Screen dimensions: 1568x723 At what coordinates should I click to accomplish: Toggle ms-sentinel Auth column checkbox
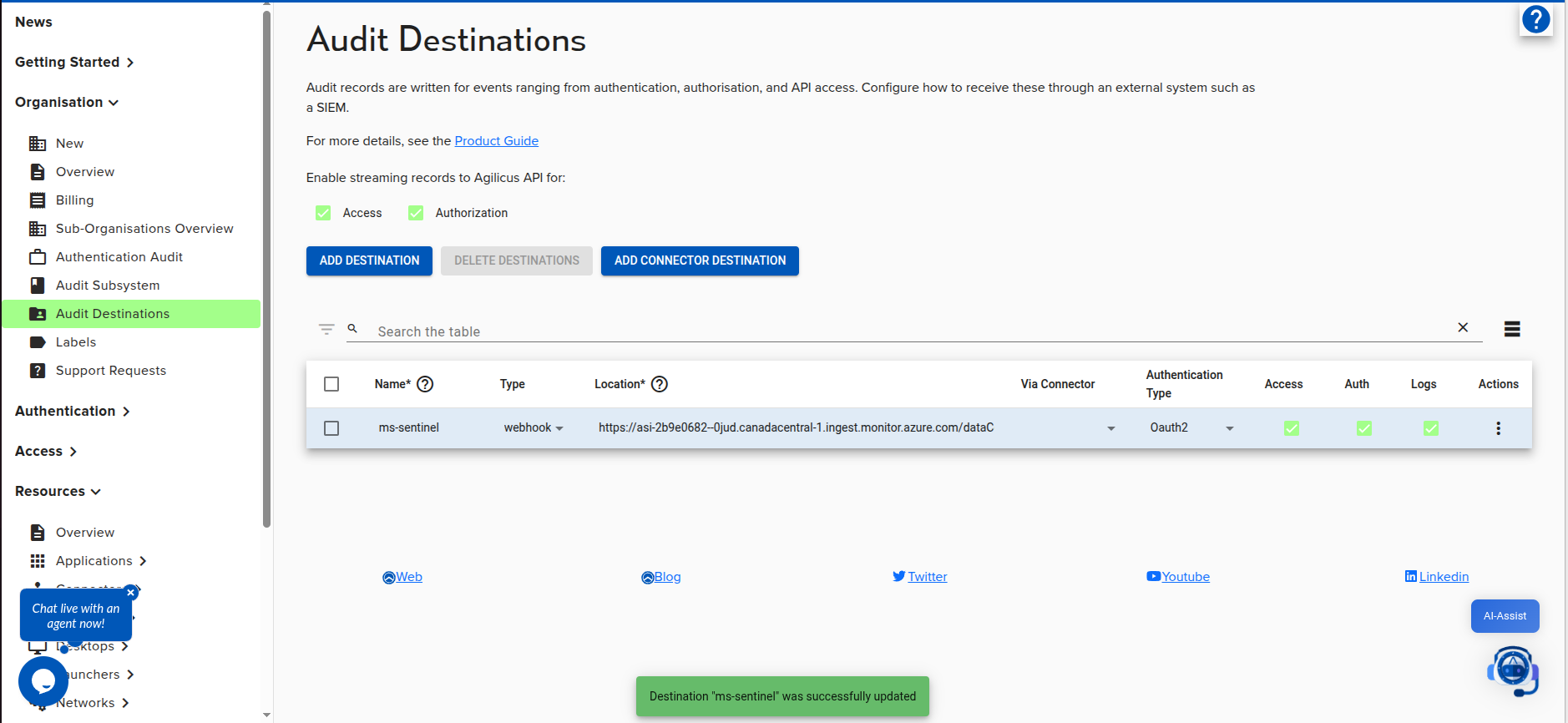(1364, 428)
